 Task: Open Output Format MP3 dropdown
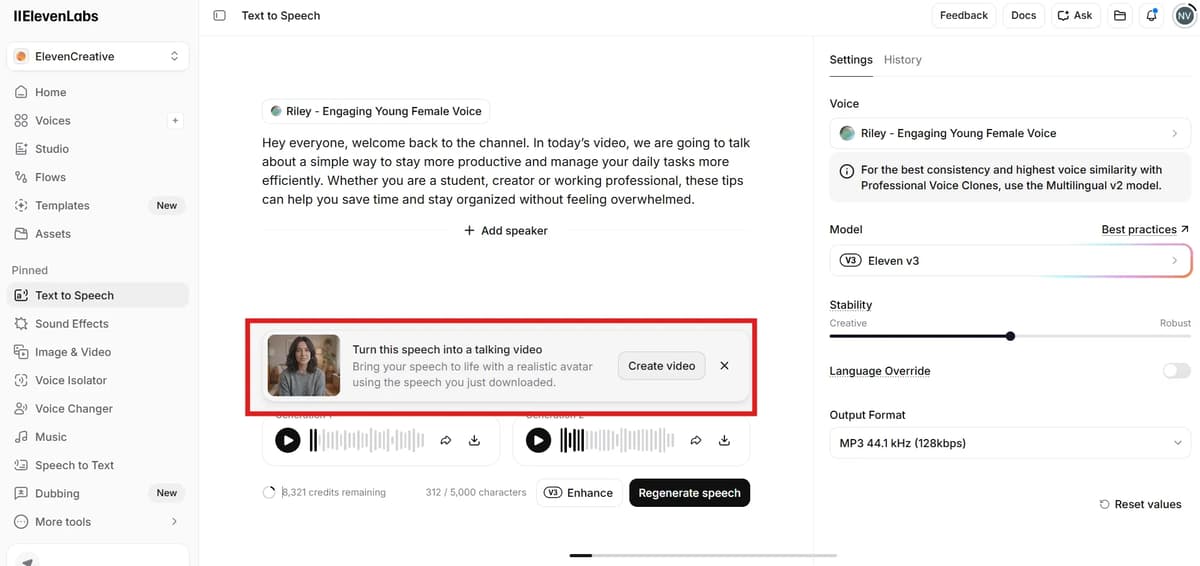[1010, 443]
